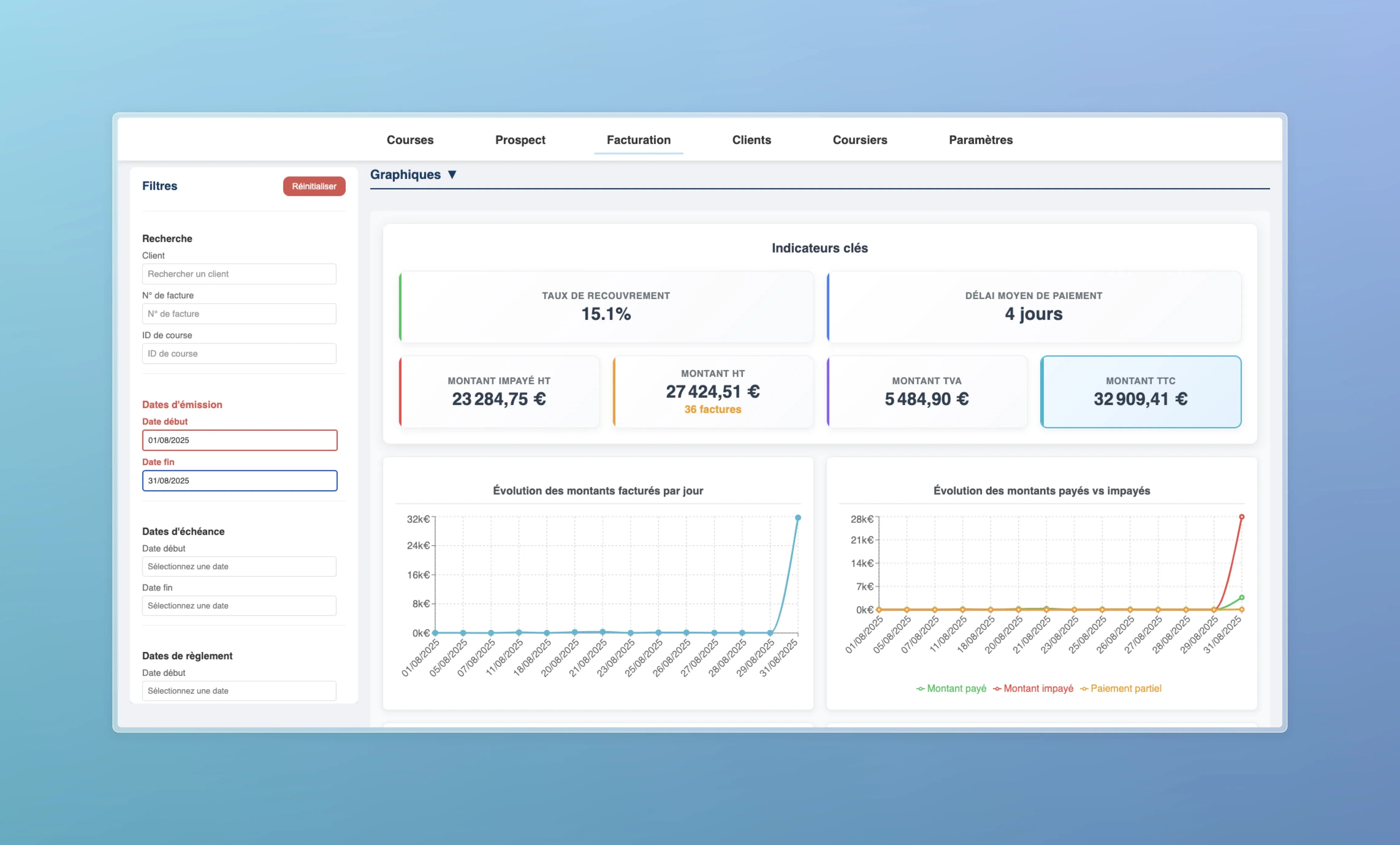
Task: Click the red impayé peak data point
Action: (1242, 517)
